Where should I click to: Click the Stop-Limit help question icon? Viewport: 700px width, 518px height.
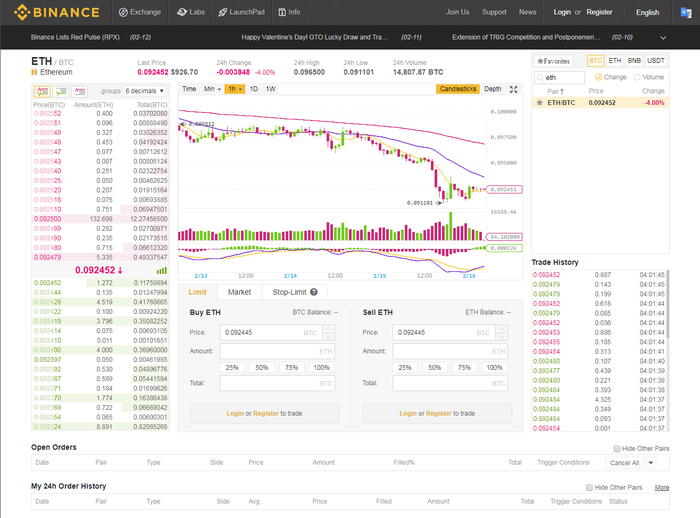(x=314, y=292)
